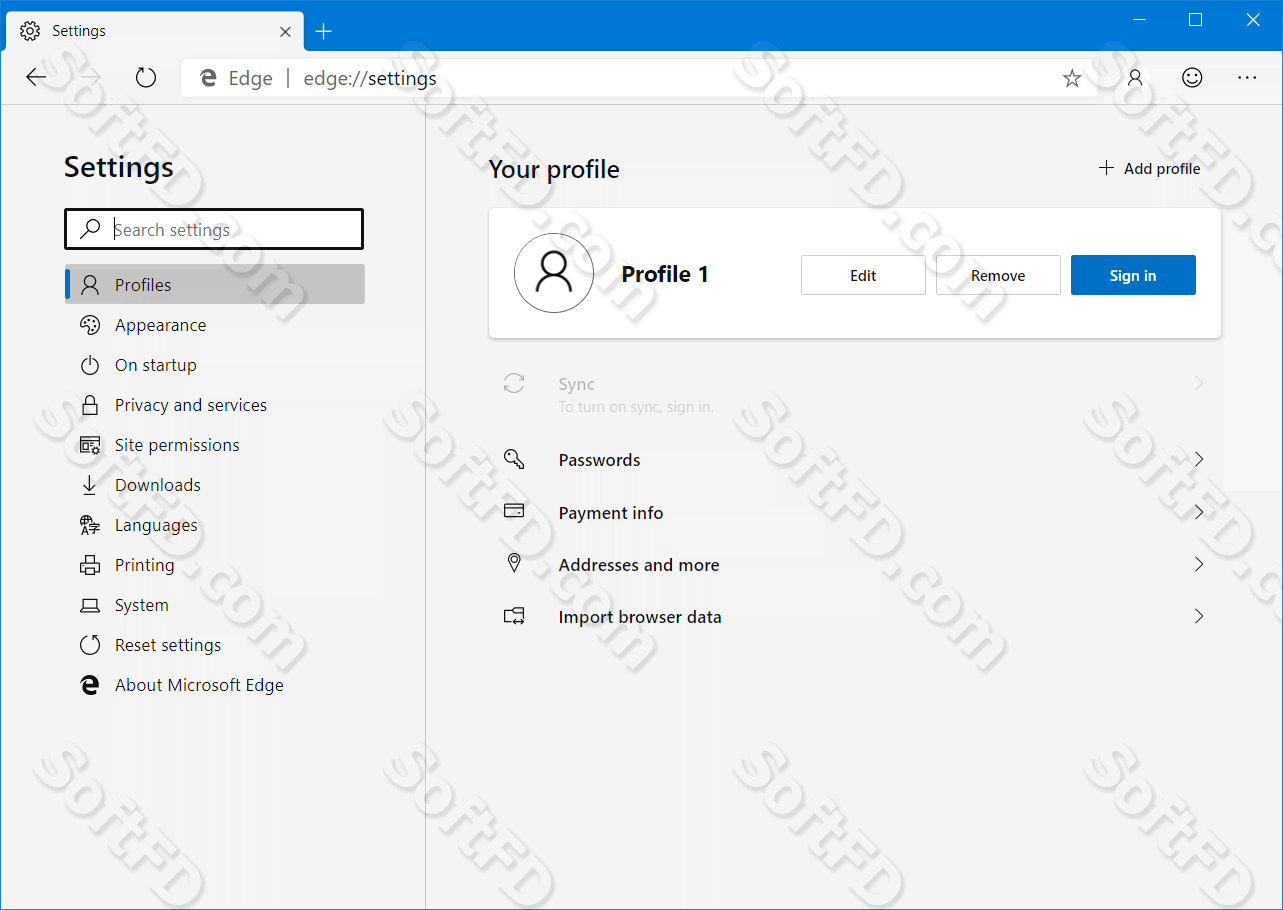Image resolution: width=1283 pixels, height=910 pixels.
Task: Open the System section
Action: click(215, 605)
